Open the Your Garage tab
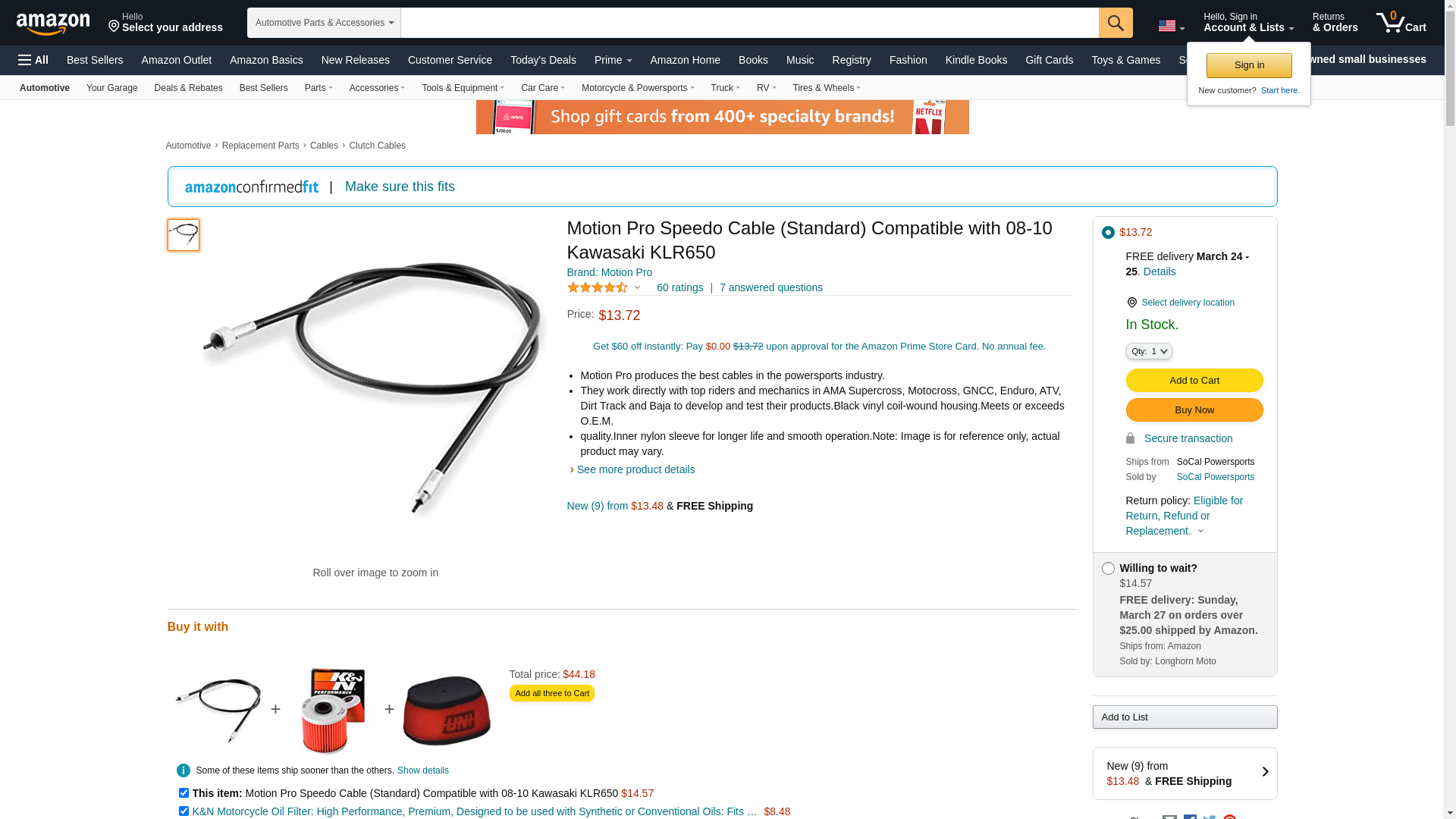The width and height of the screenshot is (1456, 819). (x=111, y=88)
